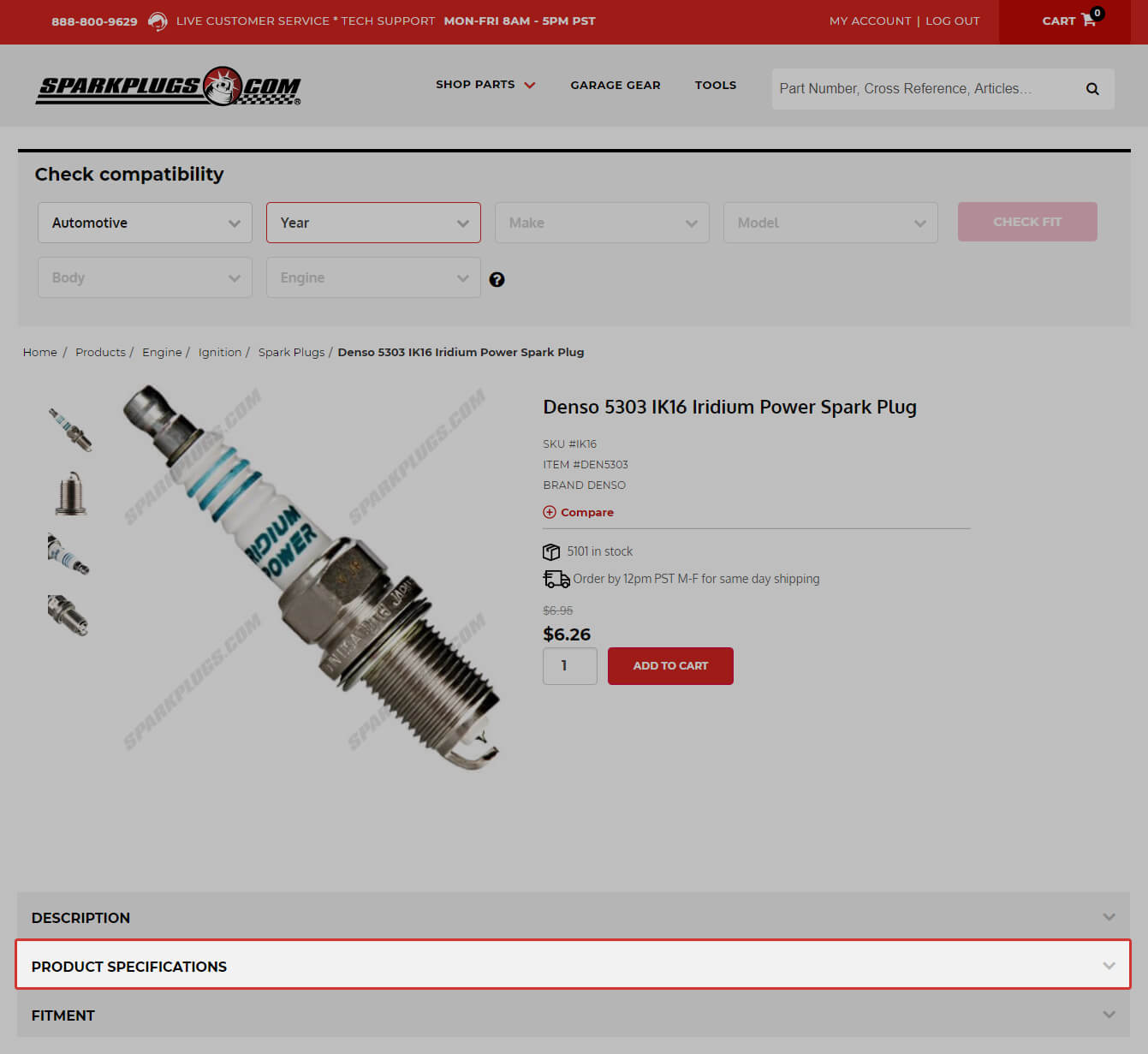Open the Make dropdown
The height and width of the screenshot is (1054, 1148).
click(x=602, y=223)
